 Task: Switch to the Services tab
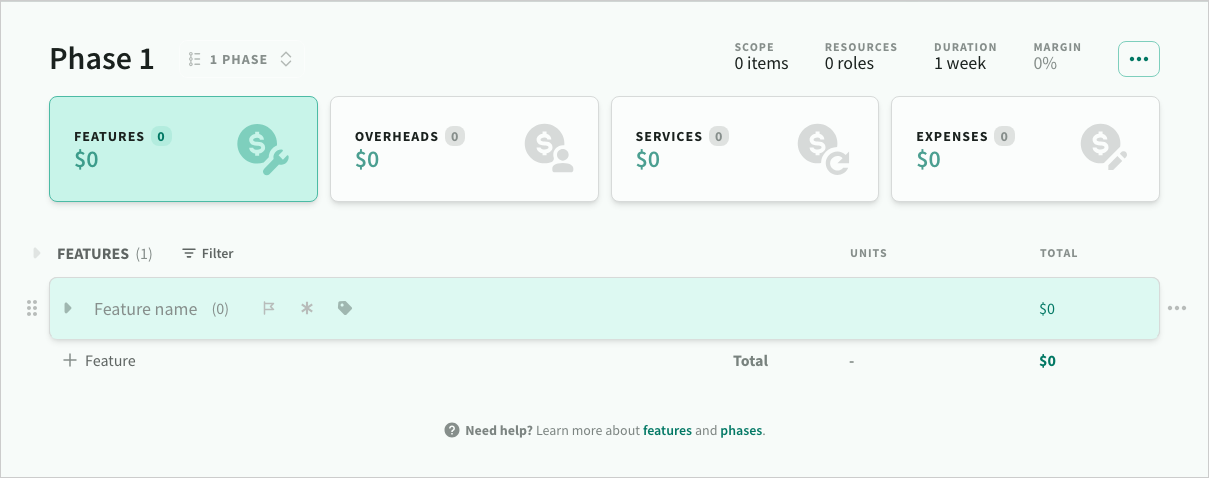click(745, 149)
